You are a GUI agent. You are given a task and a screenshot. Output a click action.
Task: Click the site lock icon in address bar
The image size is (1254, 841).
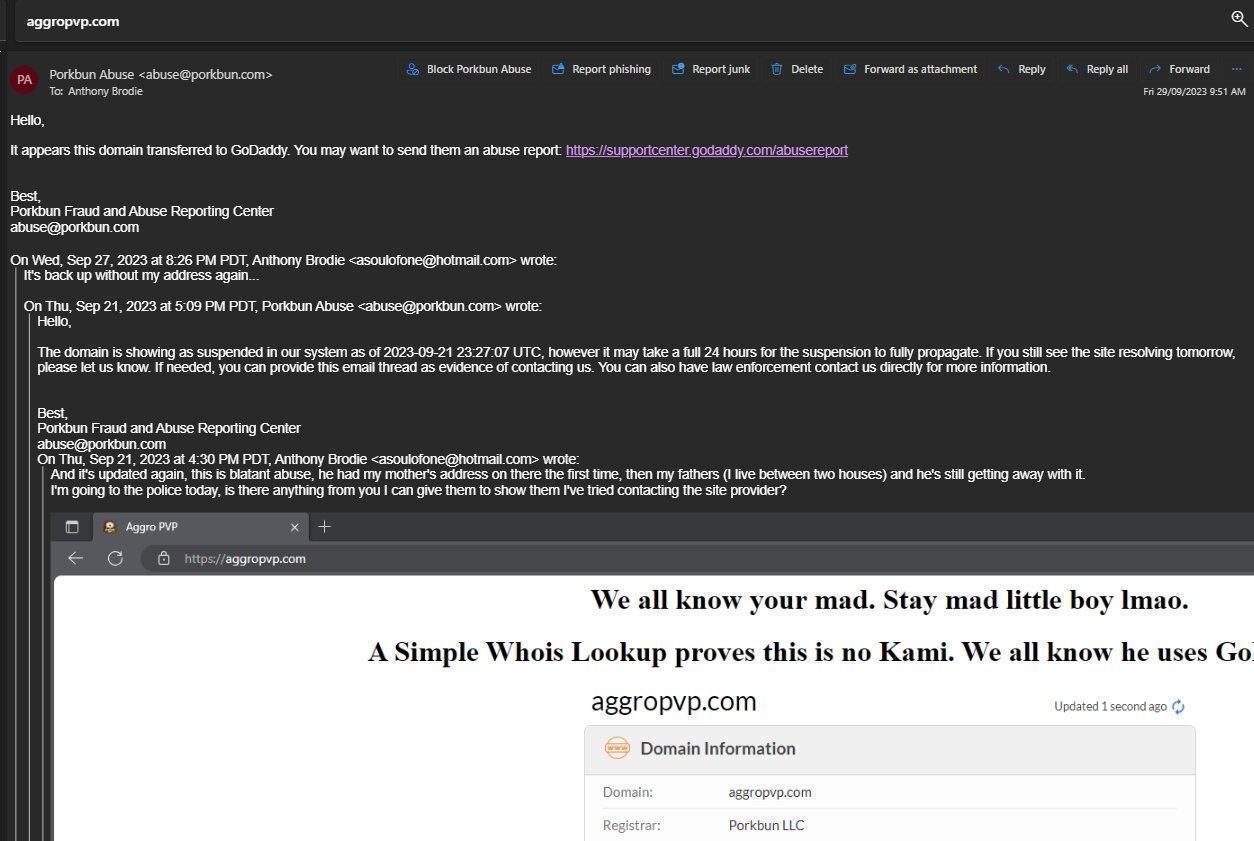(x=164, y=558)
